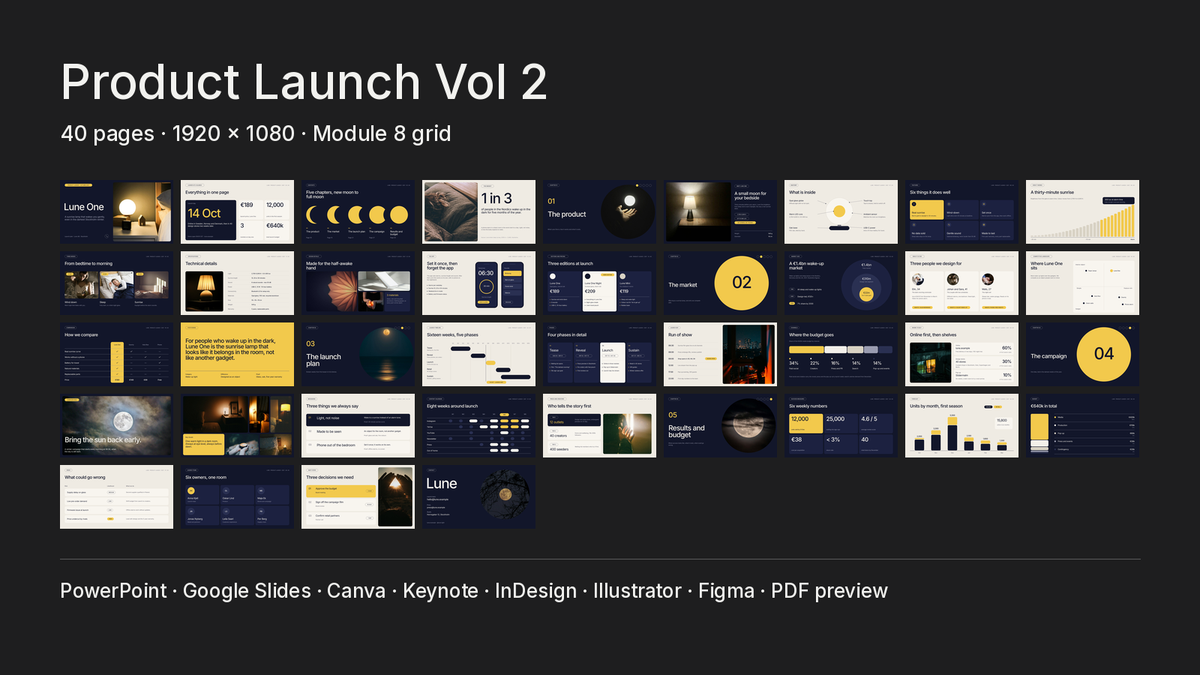The height and width of the screenshot is (675, 1200).
Task: Open 'Made for the half-awake hand' slide
Action: (x=358, y=283)
